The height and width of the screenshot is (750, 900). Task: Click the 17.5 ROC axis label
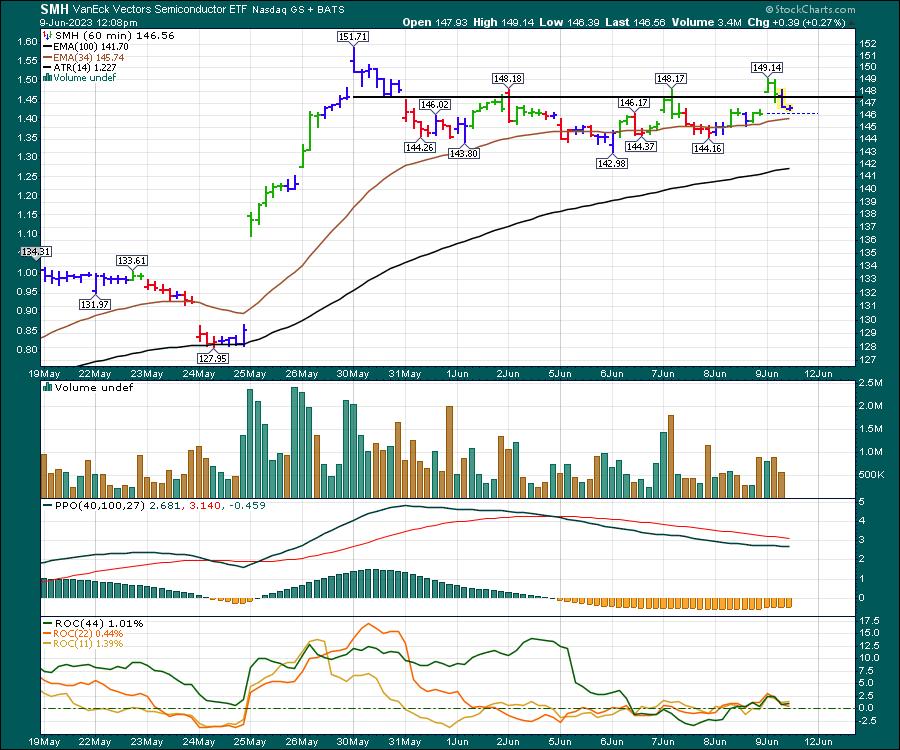868,621
